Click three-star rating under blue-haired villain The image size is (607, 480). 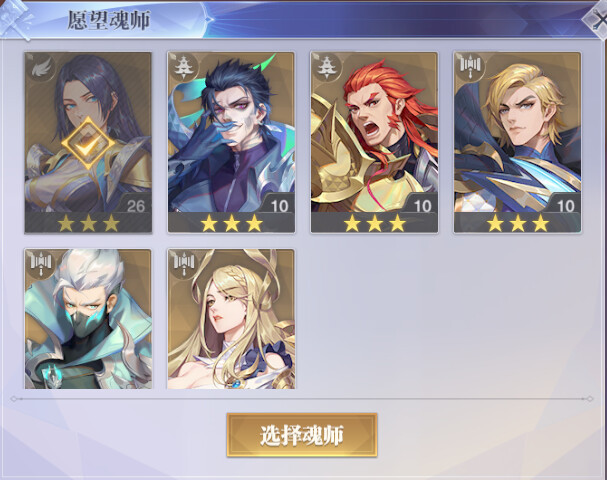pos(231,224)
